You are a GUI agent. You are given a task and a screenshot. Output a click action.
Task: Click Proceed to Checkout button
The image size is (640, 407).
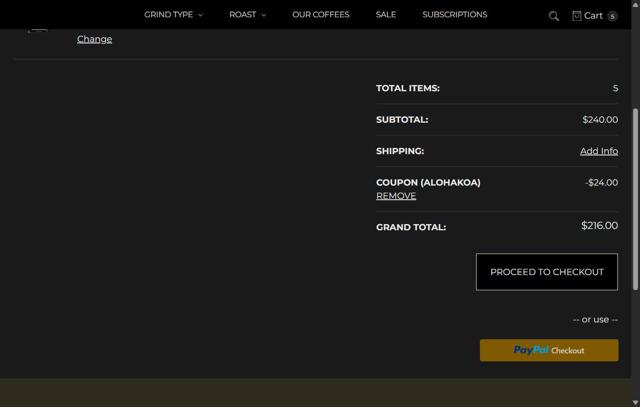point(547,272)
